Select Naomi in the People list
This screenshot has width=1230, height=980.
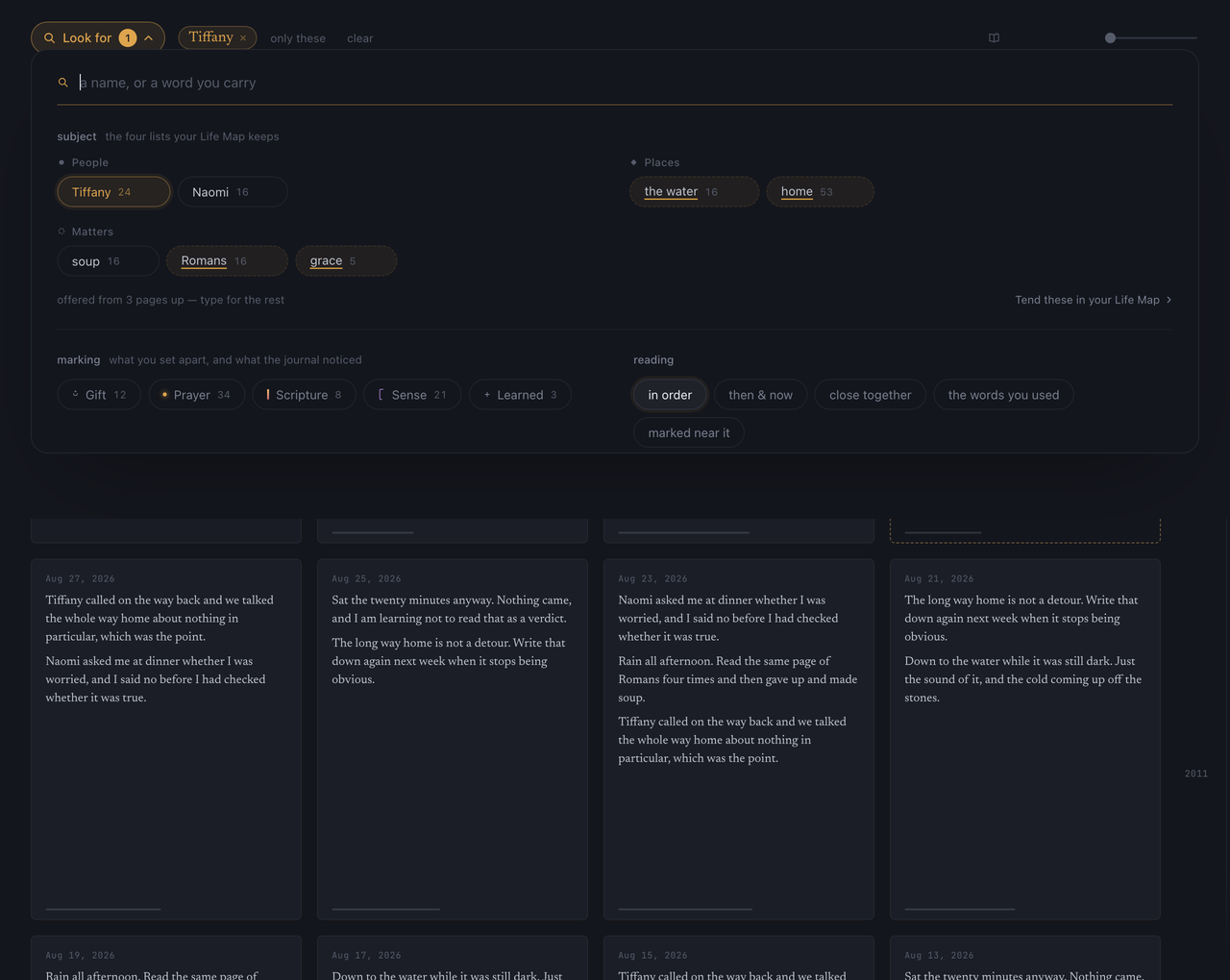click(x=233, y=192)
